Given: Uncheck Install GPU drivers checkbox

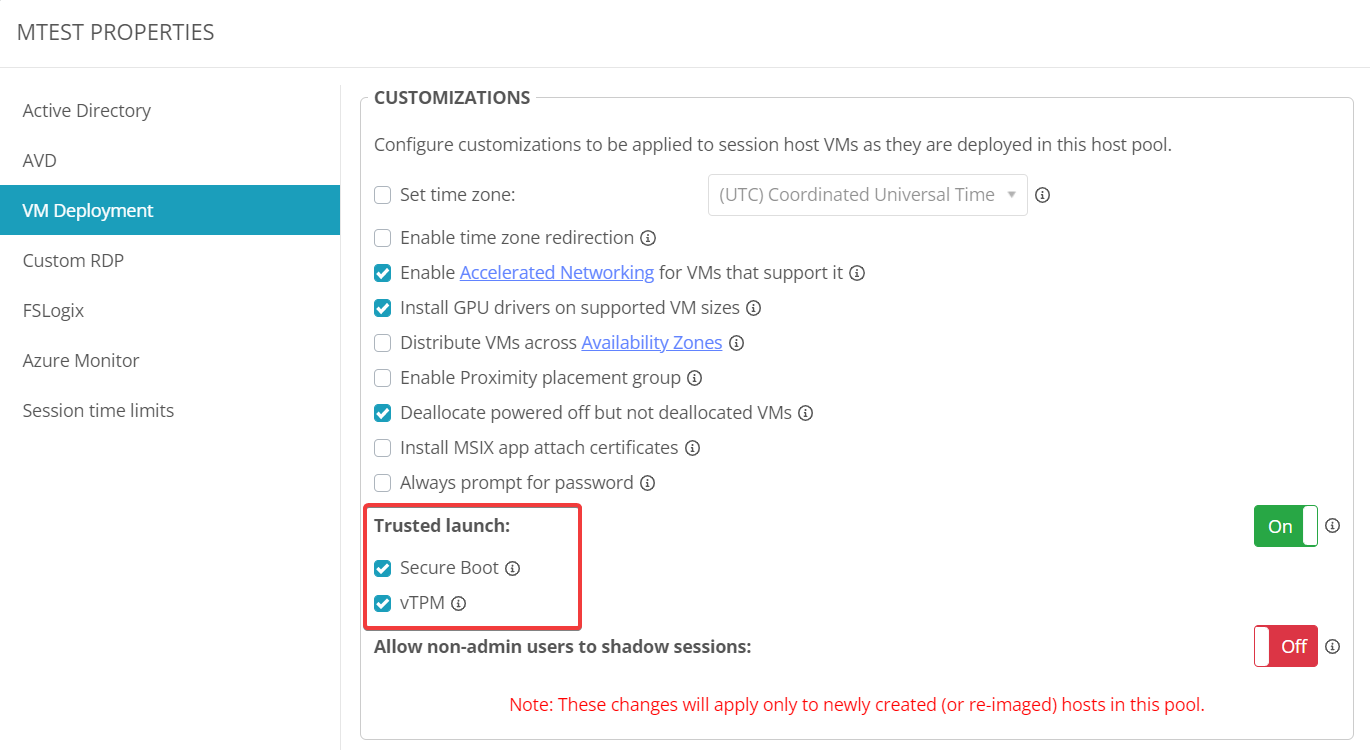Looking at the screenshot, I should [382, 308].
